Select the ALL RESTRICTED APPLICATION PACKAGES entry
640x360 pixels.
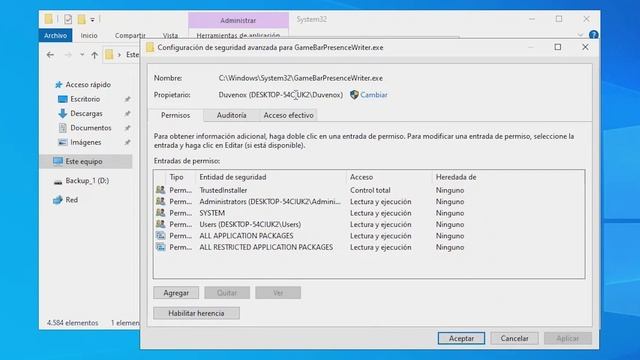(369, 247)
